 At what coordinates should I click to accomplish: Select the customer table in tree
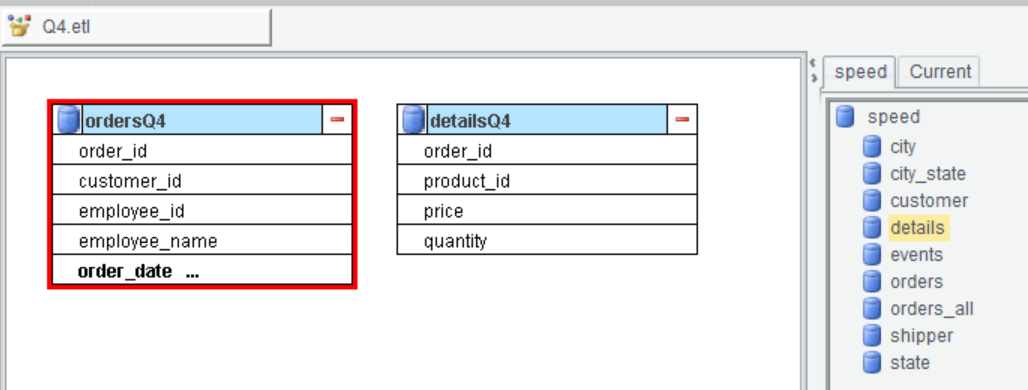coord(928,201)
